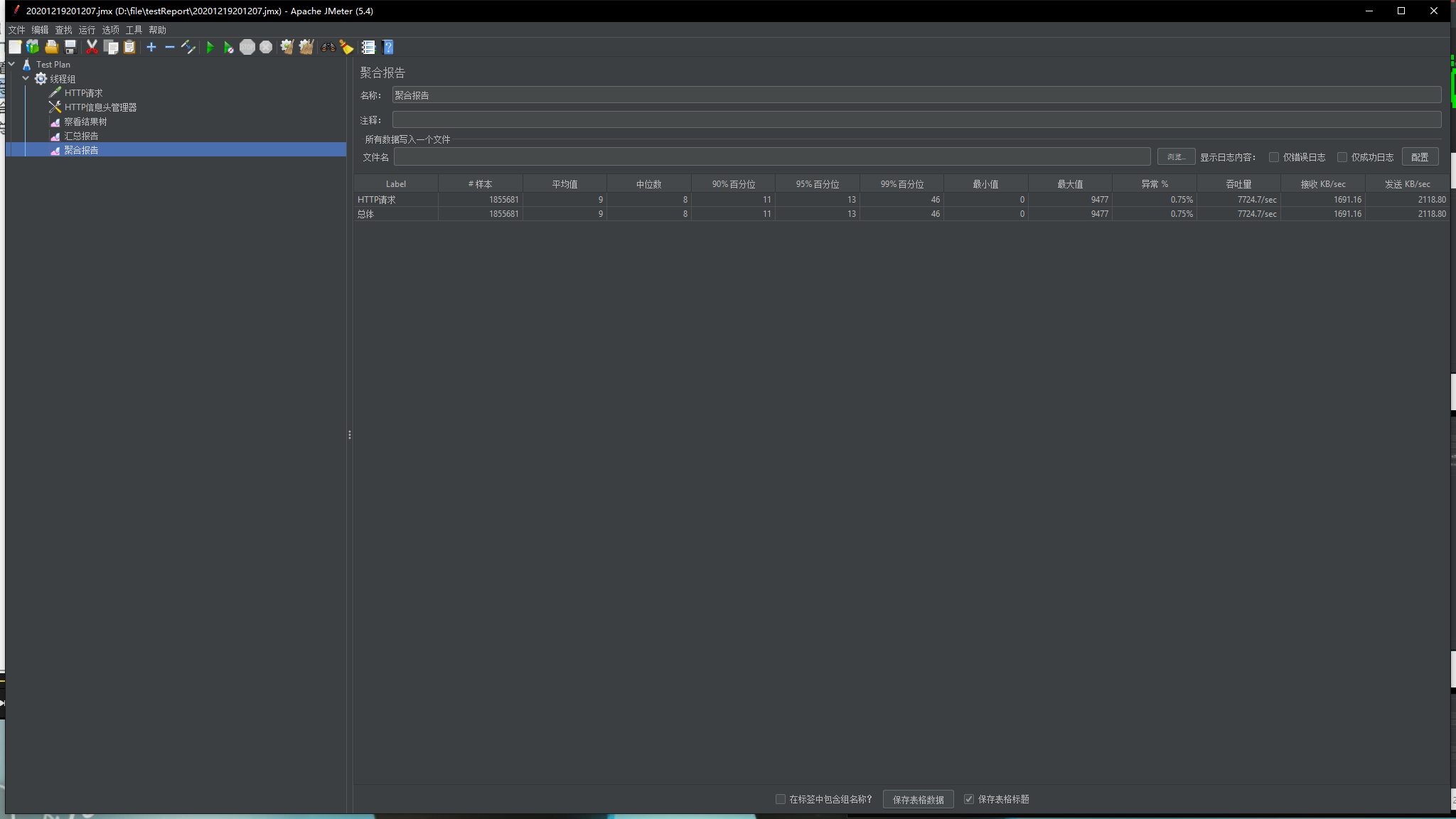The image size is (1456, 819).
Task: Click the Clear All broom icon
Action: [306, 48]
